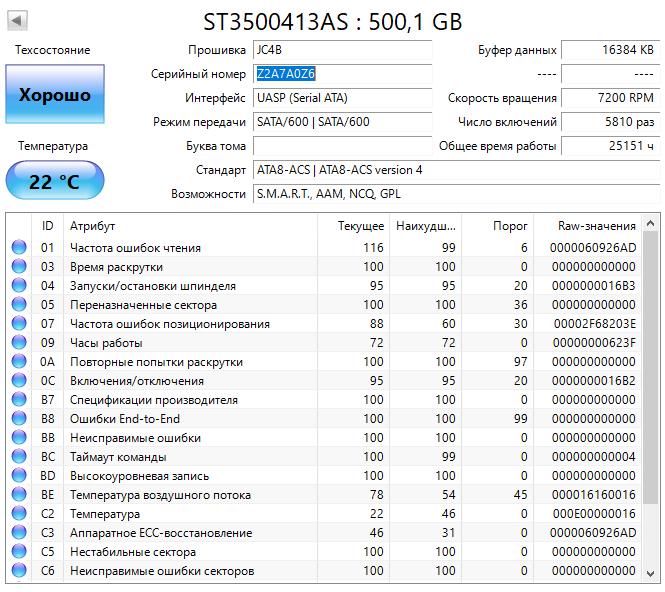Select the status icon beside Часы работы
665x592 pixels.
point(19,343)
